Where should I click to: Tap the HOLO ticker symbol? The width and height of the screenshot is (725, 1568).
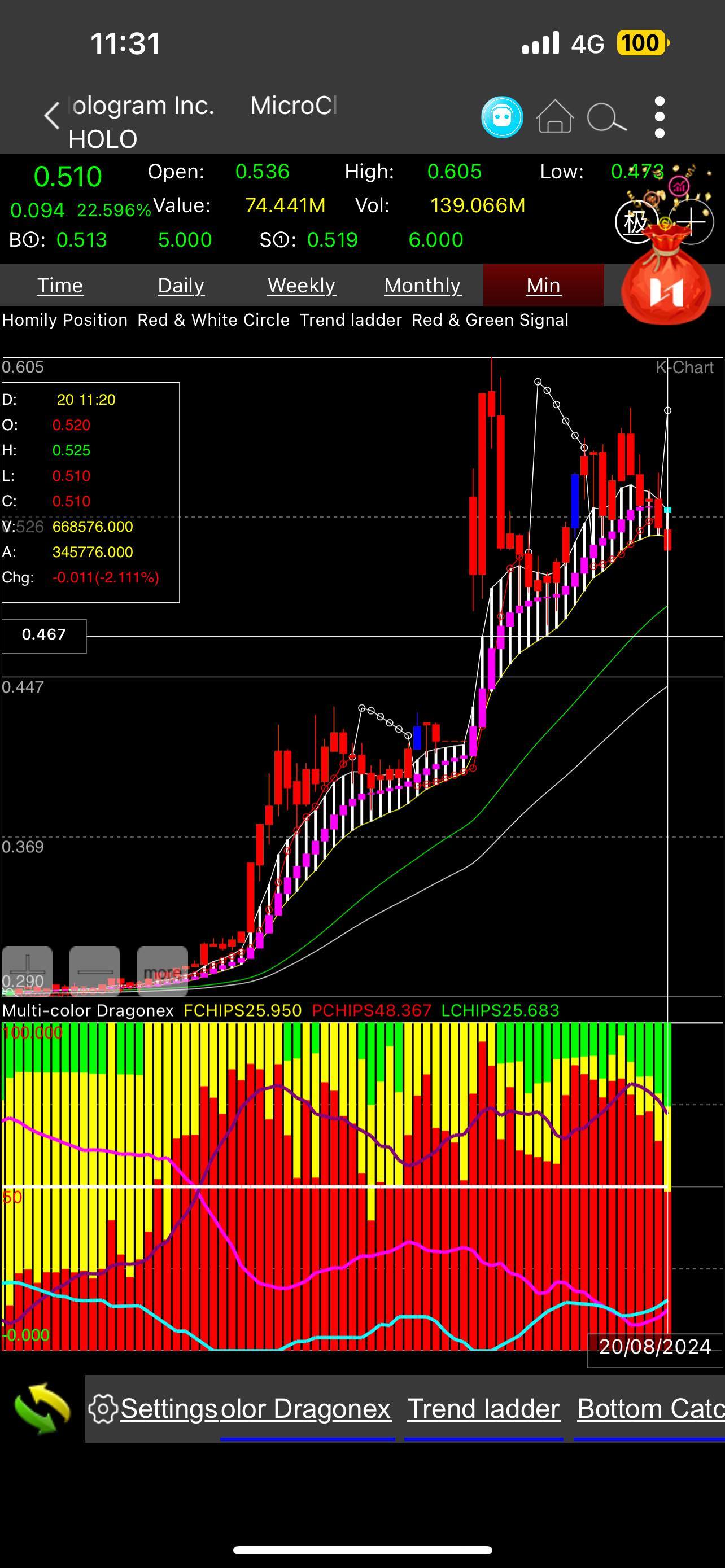point(102,139)
